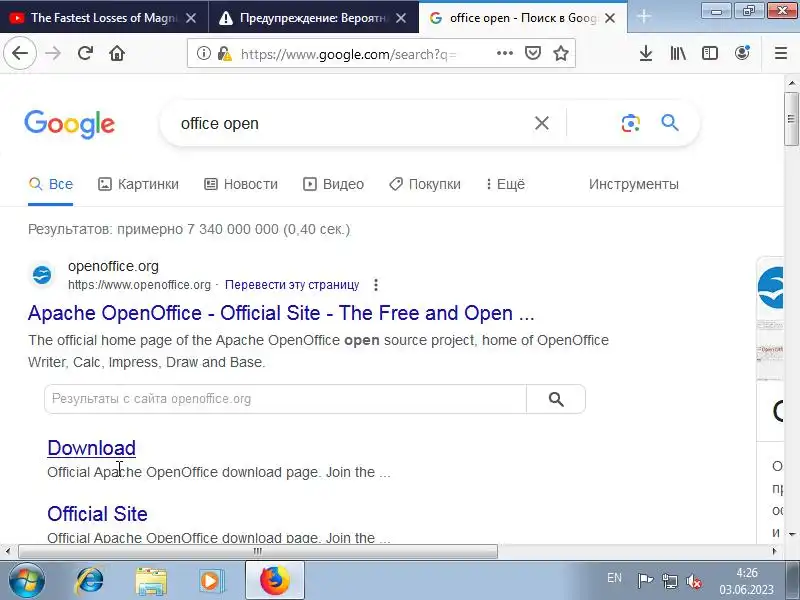Click the insecure connection padlock icon
The image size is (800, 600).
click(224, 53)
